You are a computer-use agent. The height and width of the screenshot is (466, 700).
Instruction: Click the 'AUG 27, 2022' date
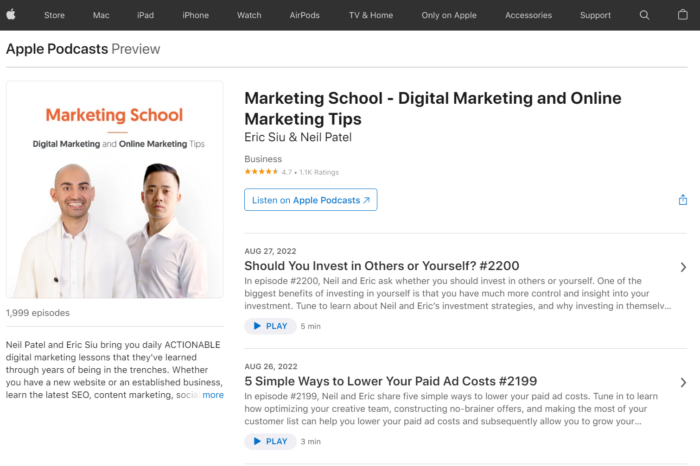pos(270,251)
